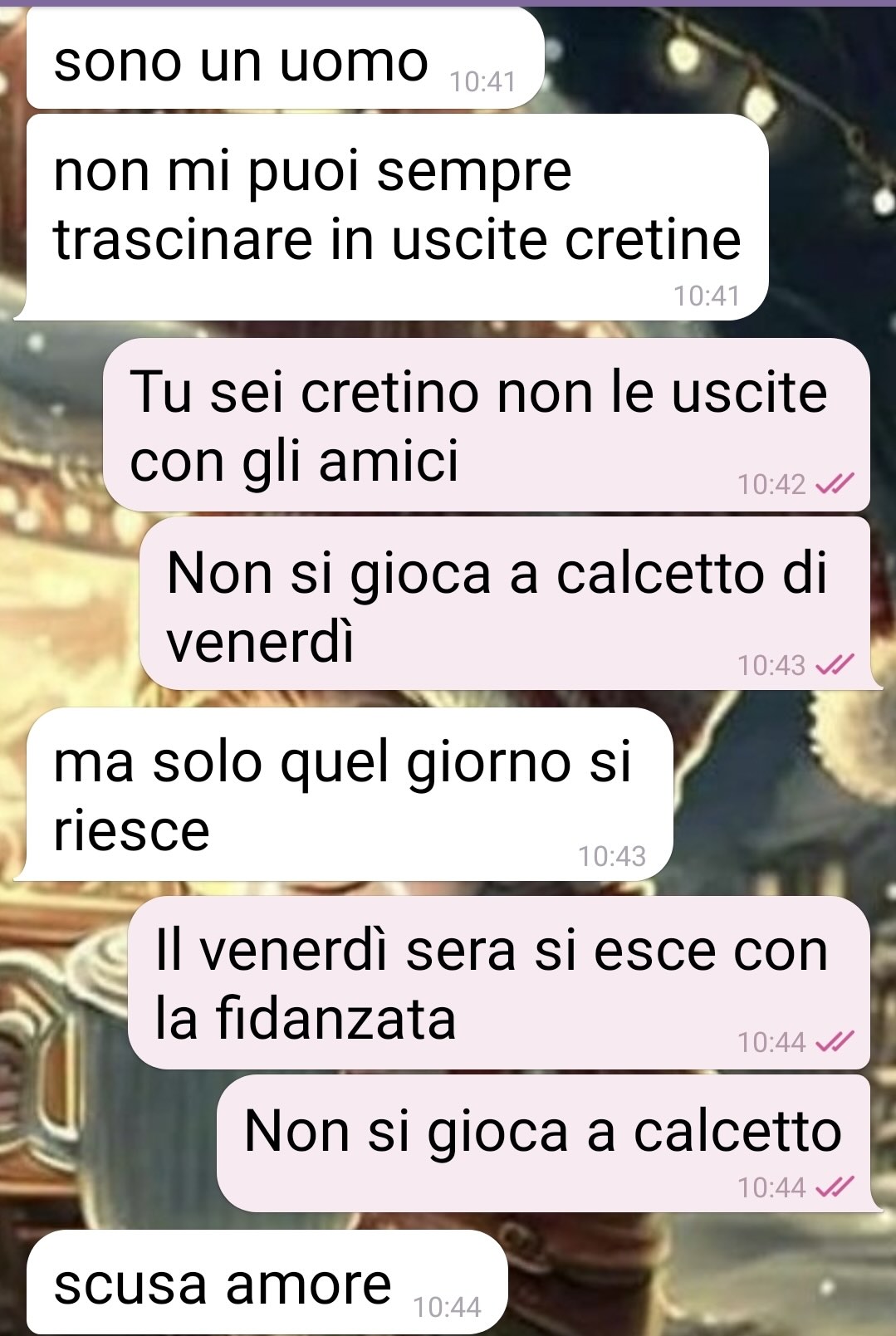Click the read checkmarks beside 10:42
The width and height of the screenshot is (896, 1336).
pyautogui.click(x=835, y=483)
